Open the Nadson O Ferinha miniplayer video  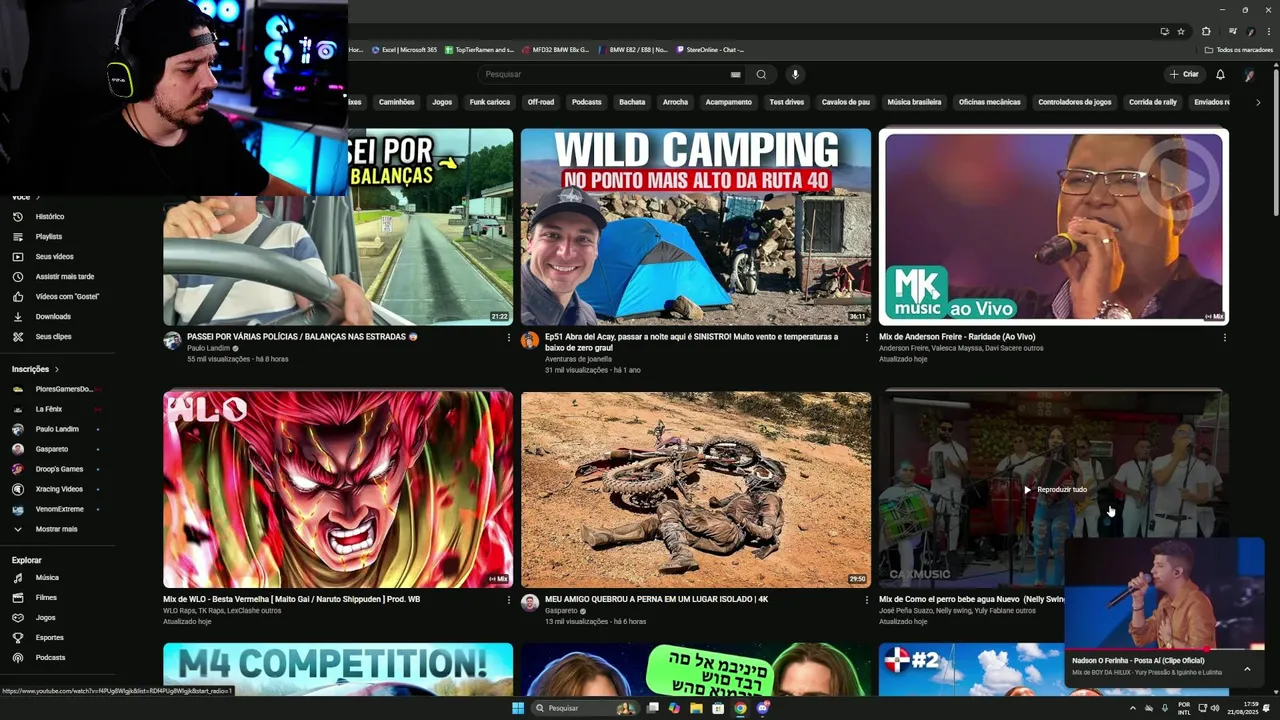(1165, 594)
